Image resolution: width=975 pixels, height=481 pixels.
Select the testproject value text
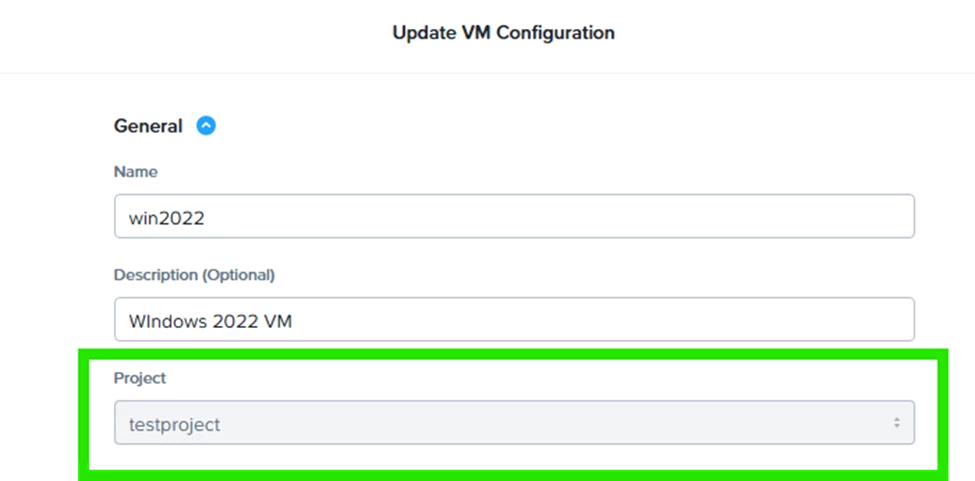pyautogui.click(x=174, y=424)
